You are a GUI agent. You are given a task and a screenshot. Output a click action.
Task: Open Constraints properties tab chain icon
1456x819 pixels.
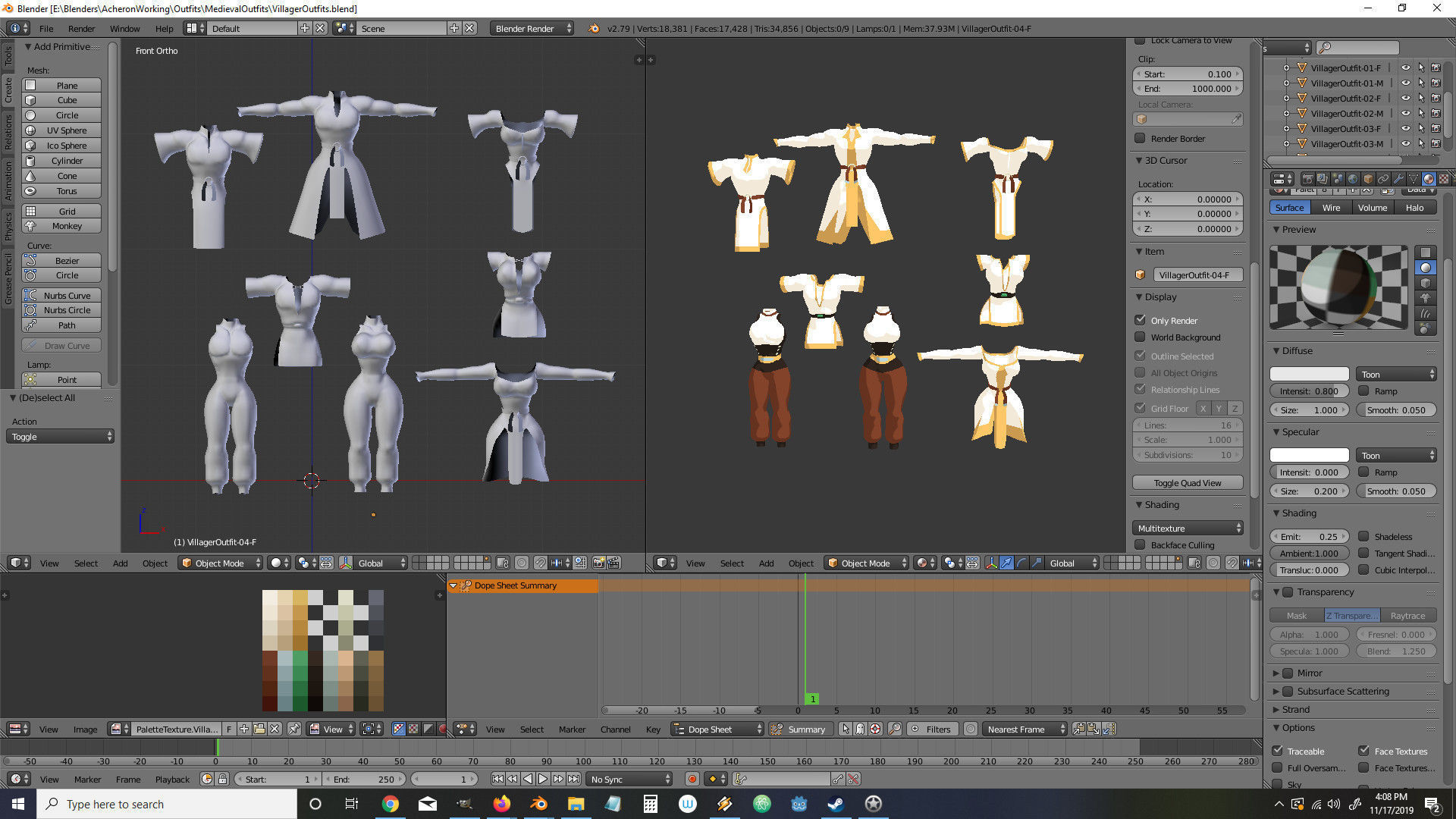(x=1383, y=179)
